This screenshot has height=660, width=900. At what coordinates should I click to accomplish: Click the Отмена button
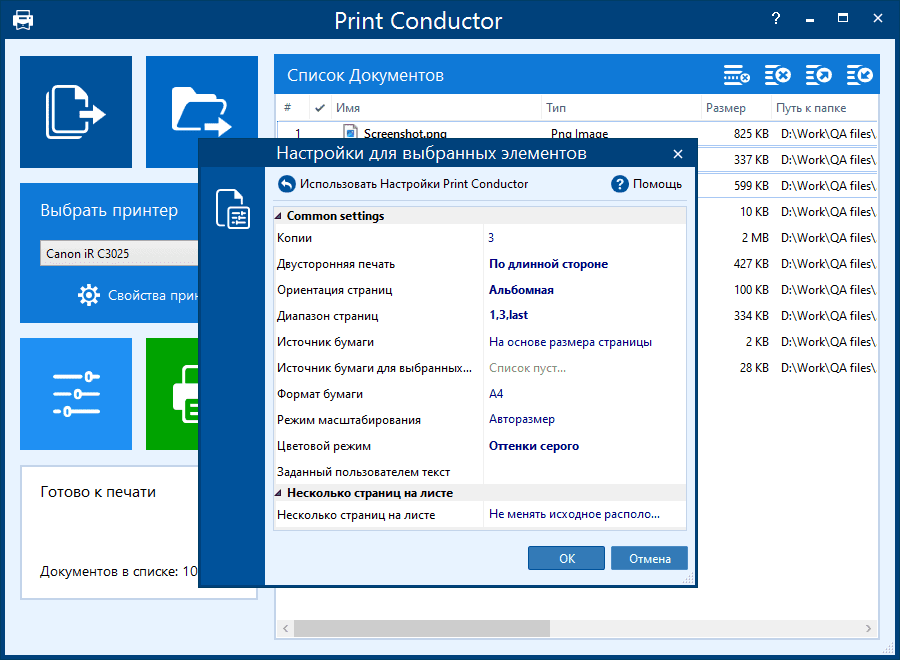[649, 558]
